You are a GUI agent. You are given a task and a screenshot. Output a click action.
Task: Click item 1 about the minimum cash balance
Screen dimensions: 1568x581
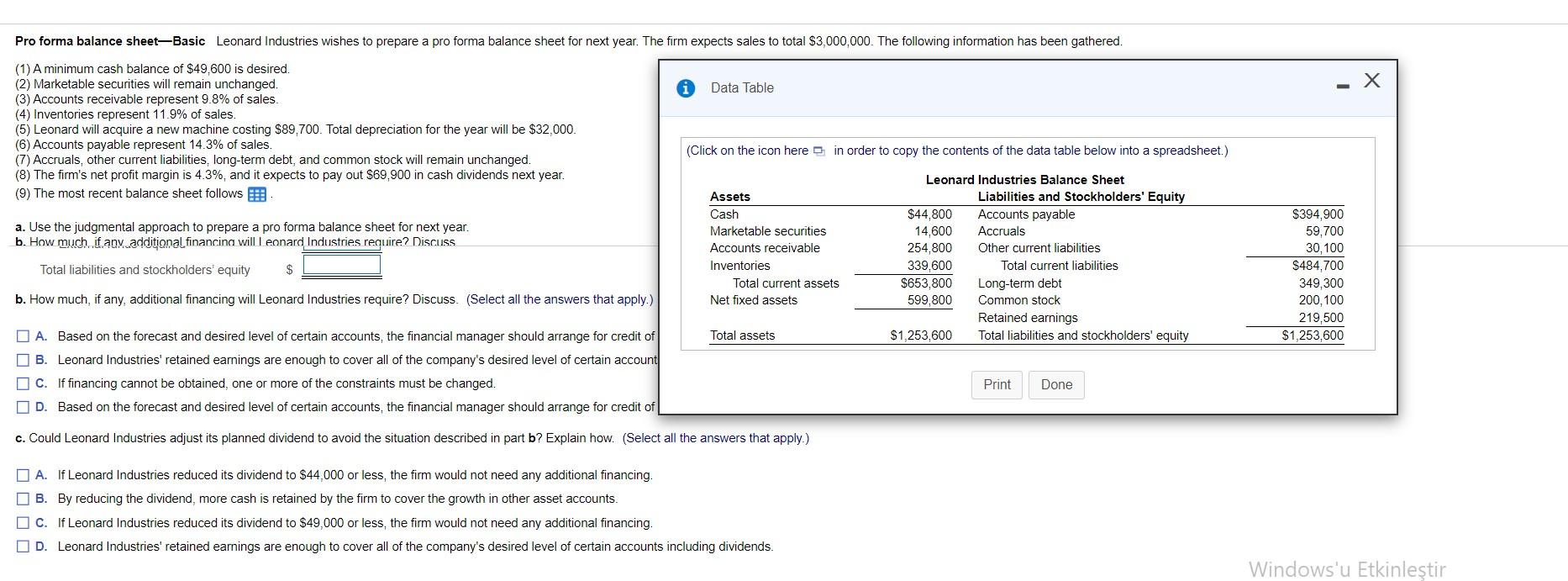coord(152,69)
